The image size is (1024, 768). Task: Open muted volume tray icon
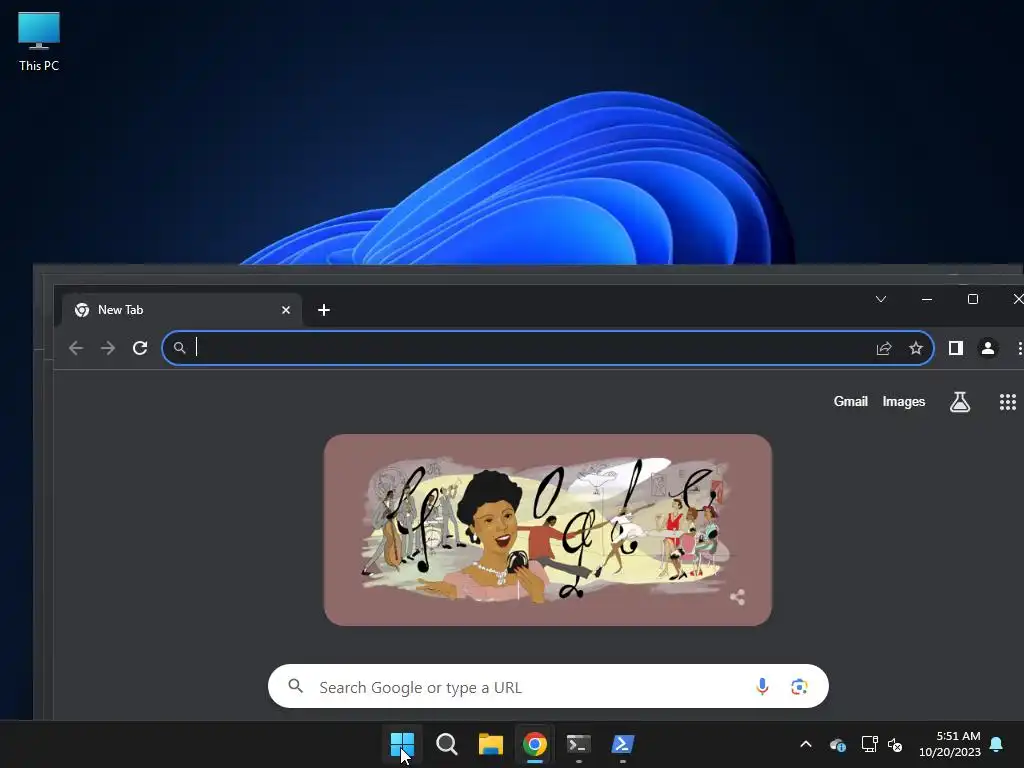895,744
